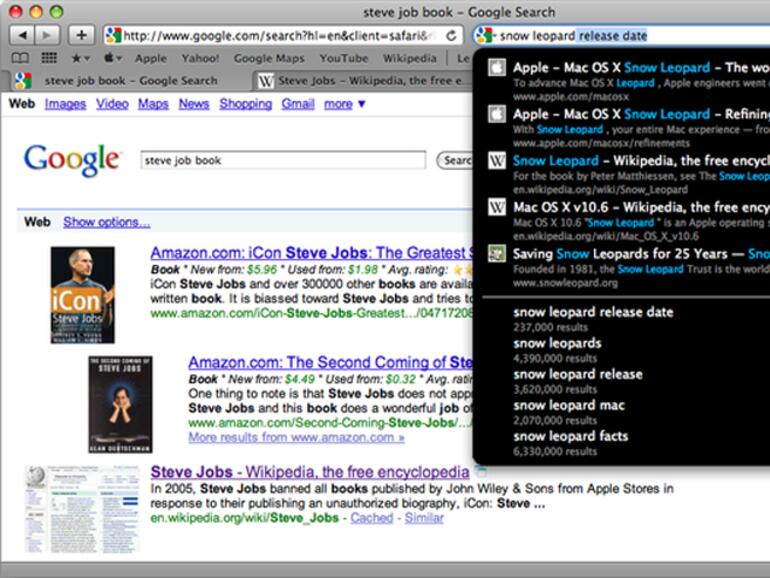
Task: Click the Google 'steve job book' search box
Action: coord(283,161)
